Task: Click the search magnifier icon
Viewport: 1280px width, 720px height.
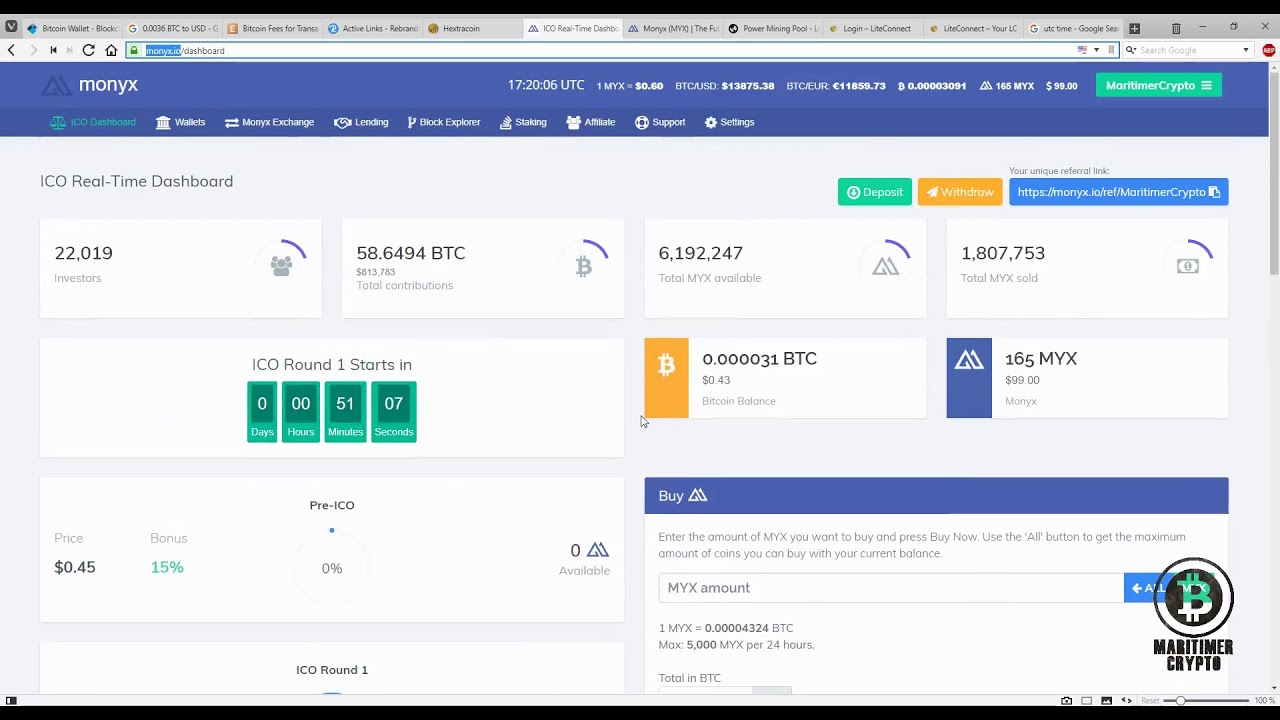Action: pos(1130,50)
